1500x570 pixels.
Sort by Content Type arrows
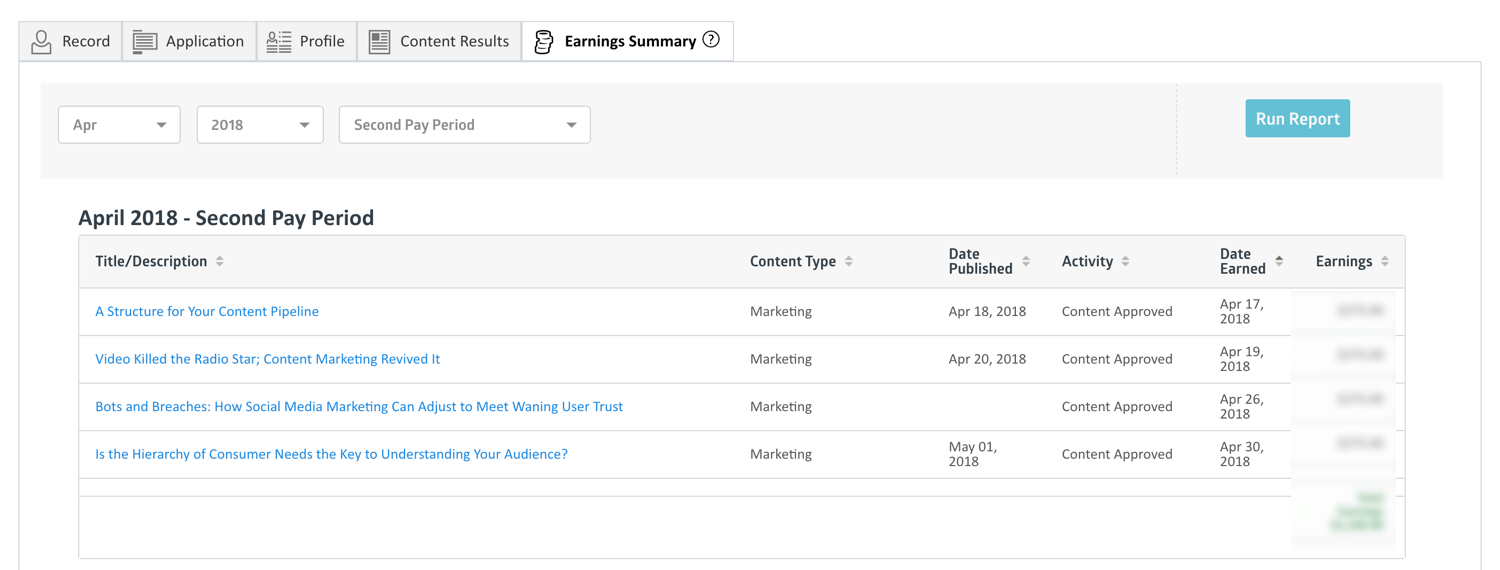849,261
